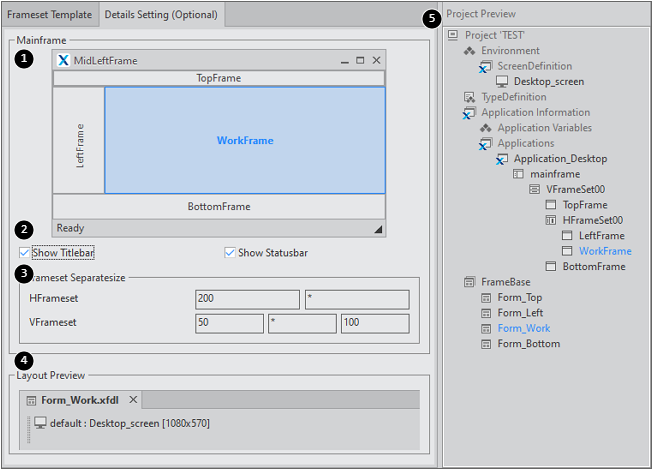
Task: Click the Application_Desktop icon in tree
Action: 502,159
